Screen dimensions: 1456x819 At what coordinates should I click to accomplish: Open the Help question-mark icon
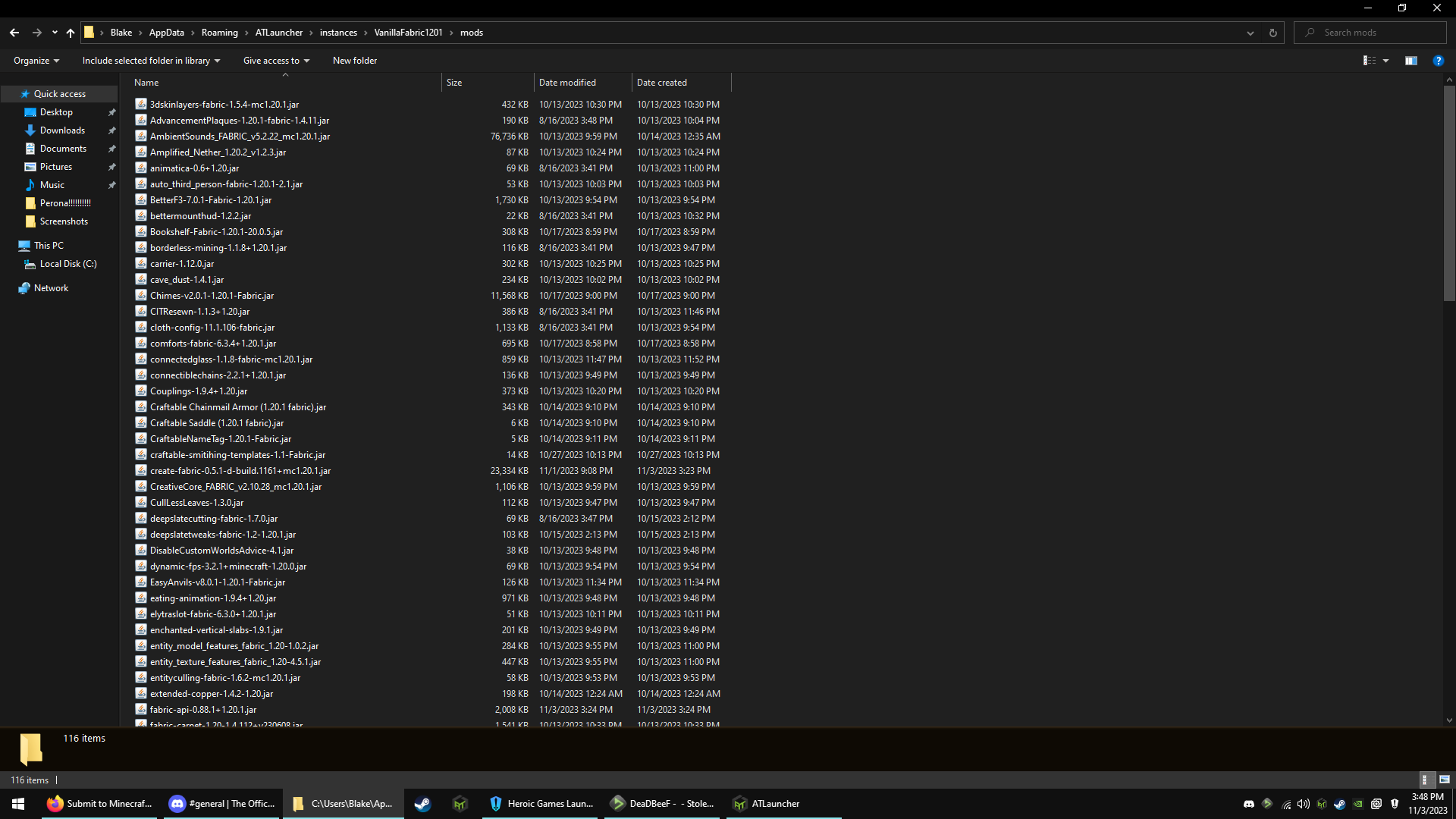click(x=1438, y=61)
